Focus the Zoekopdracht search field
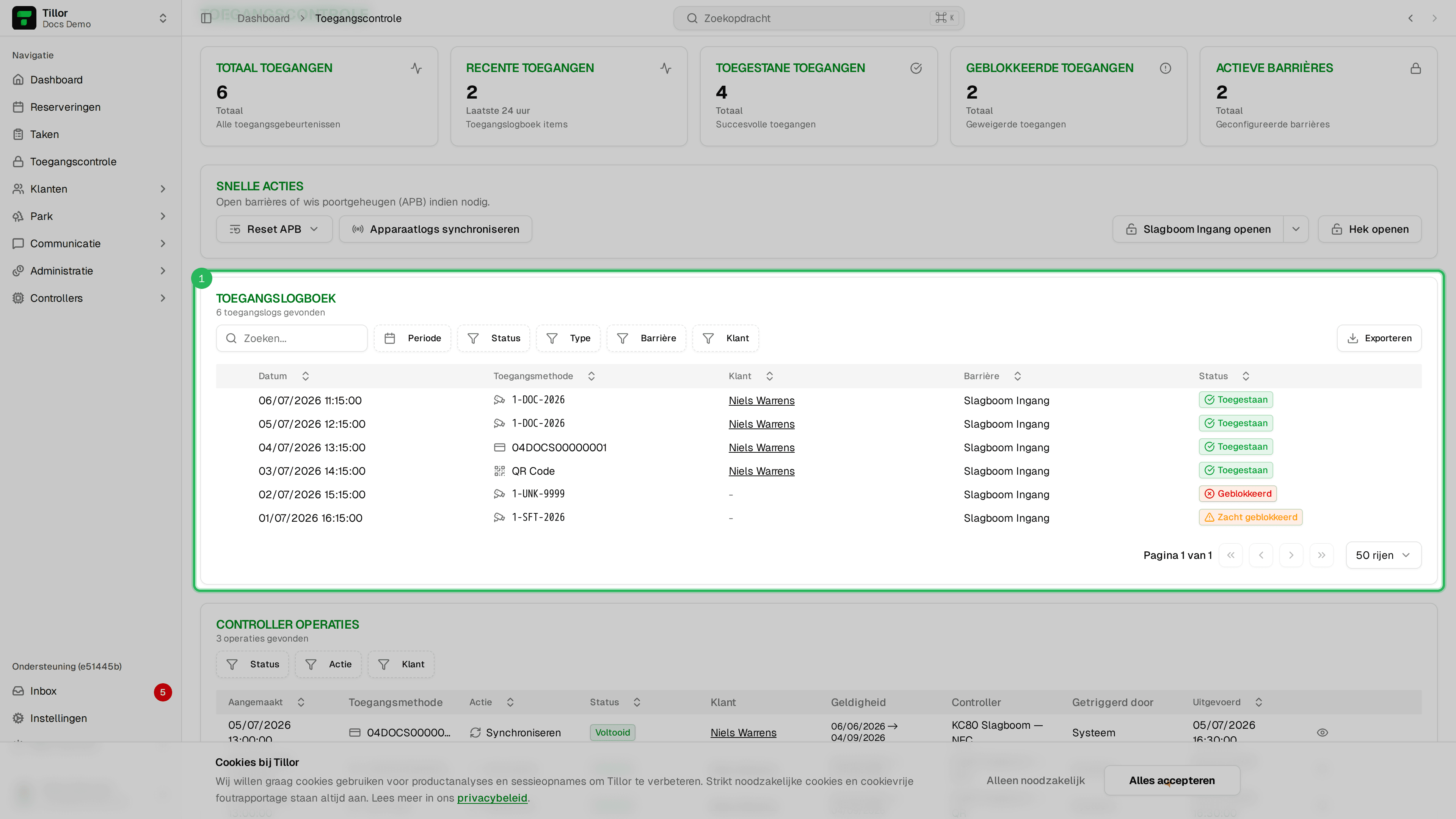 819,18
